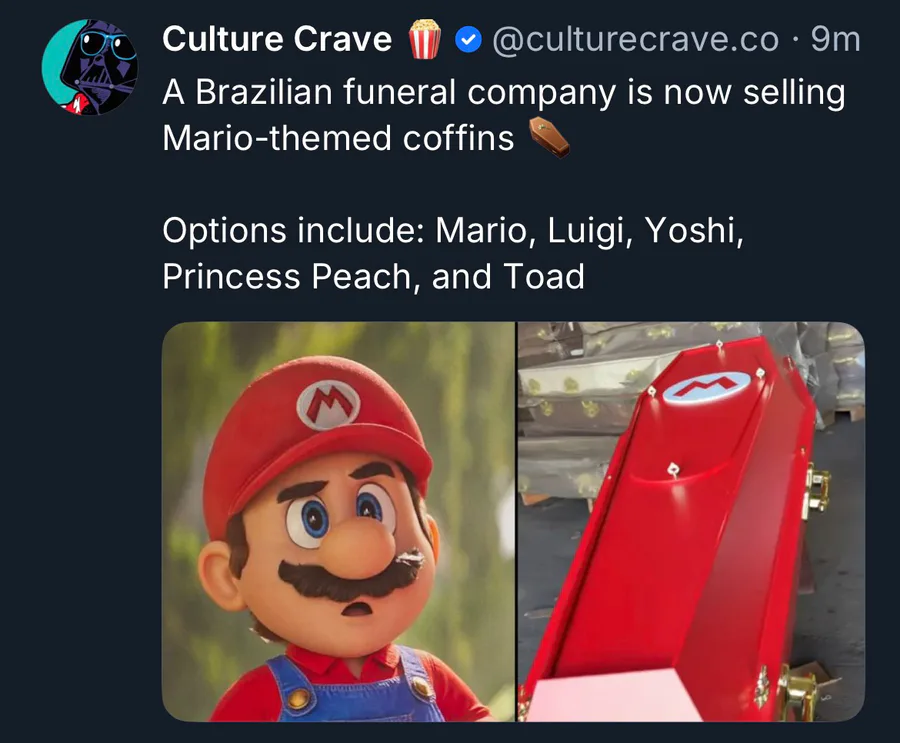
Task: Open the Mario character image on the left
Action: coord(338,521)
